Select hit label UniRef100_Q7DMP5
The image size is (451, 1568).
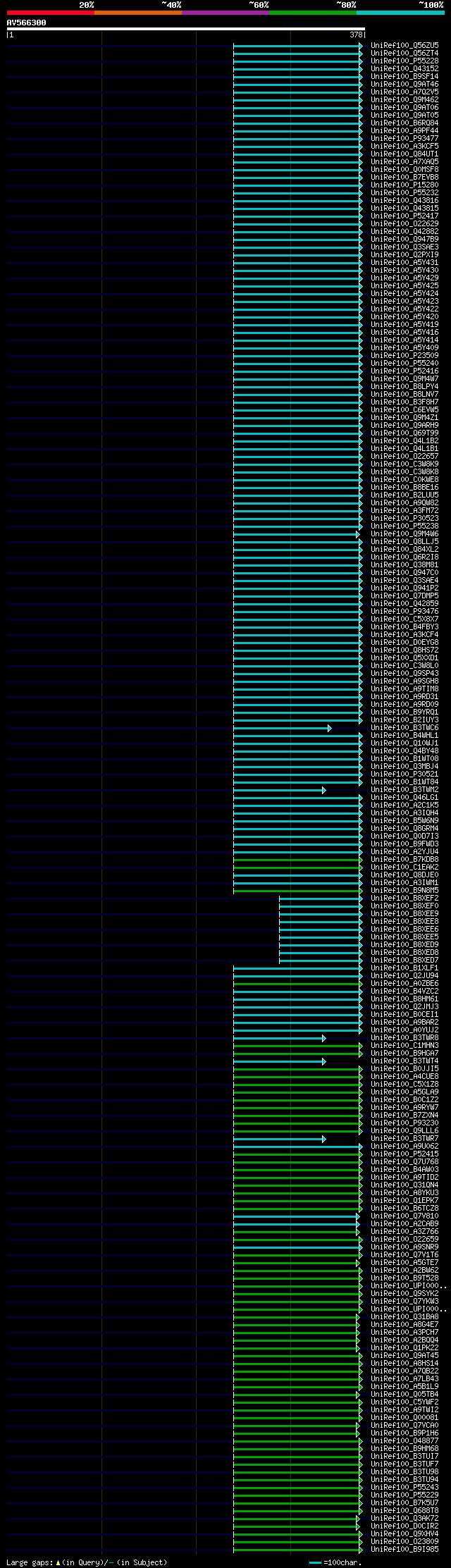click(x=404, y=595)
